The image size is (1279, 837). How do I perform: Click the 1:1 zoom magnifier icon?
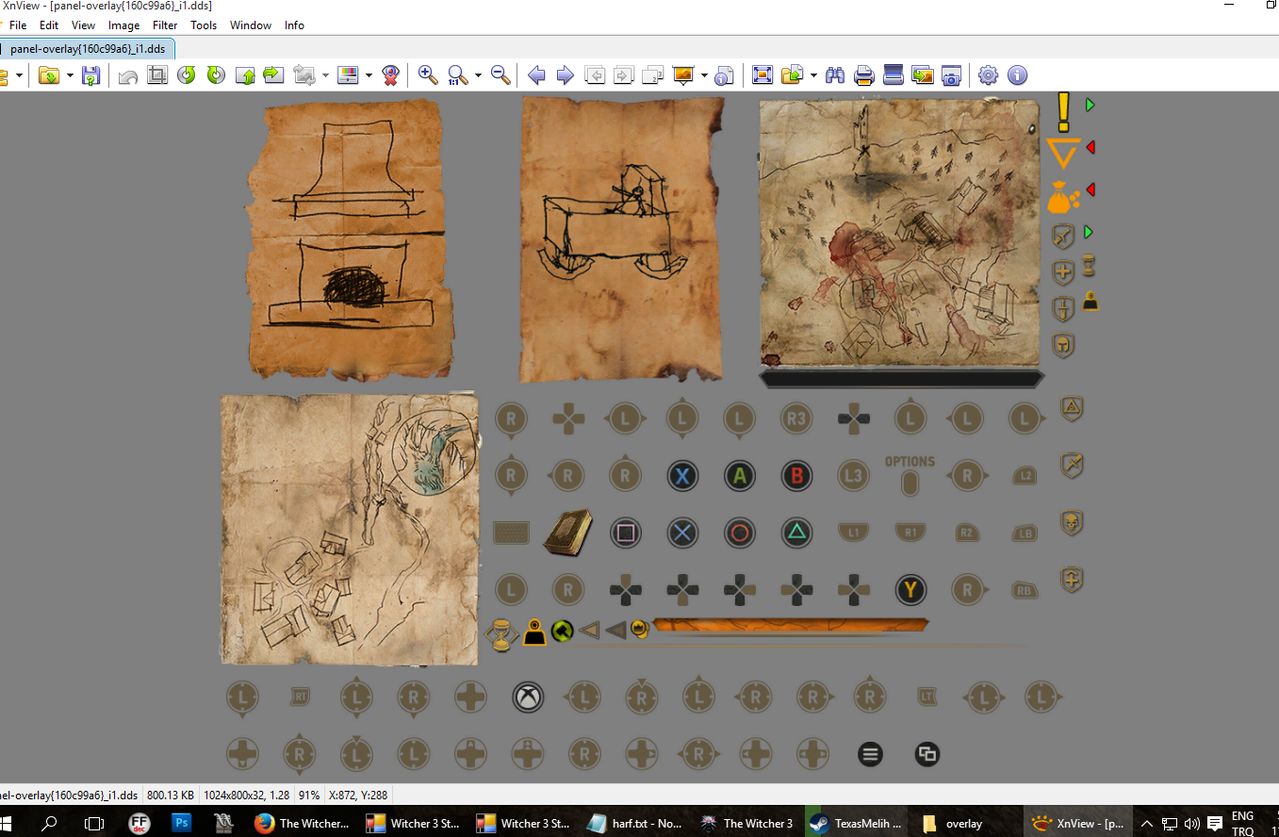458,75
